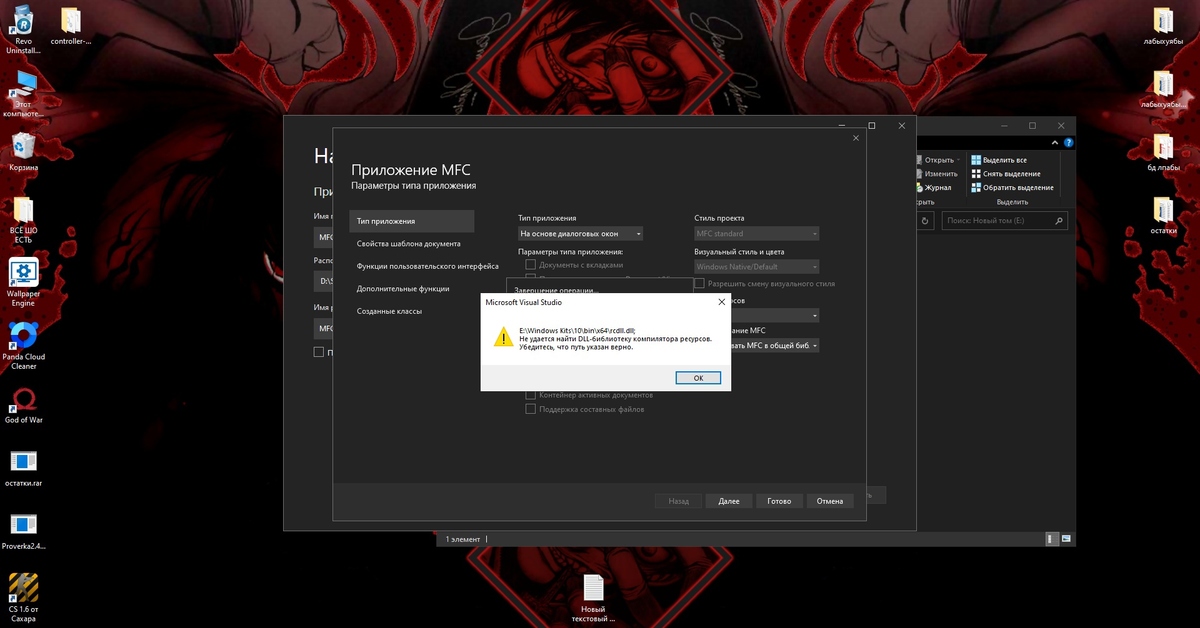The image size is (1200, 628).
Task: Click Выделить все in Explorer ribbon
Action: tap(997, 160)
